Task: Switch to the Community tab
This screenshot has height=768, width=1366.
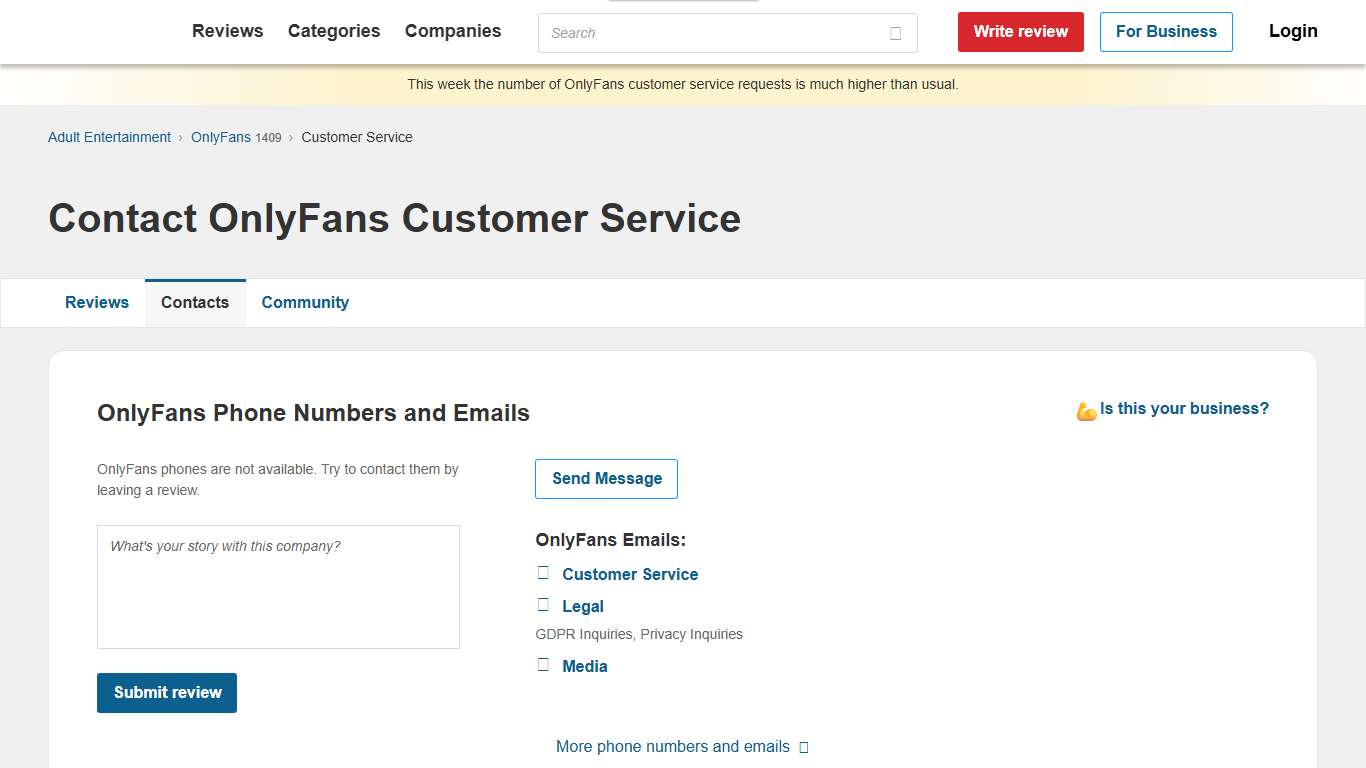Action: tap(305, 302)
